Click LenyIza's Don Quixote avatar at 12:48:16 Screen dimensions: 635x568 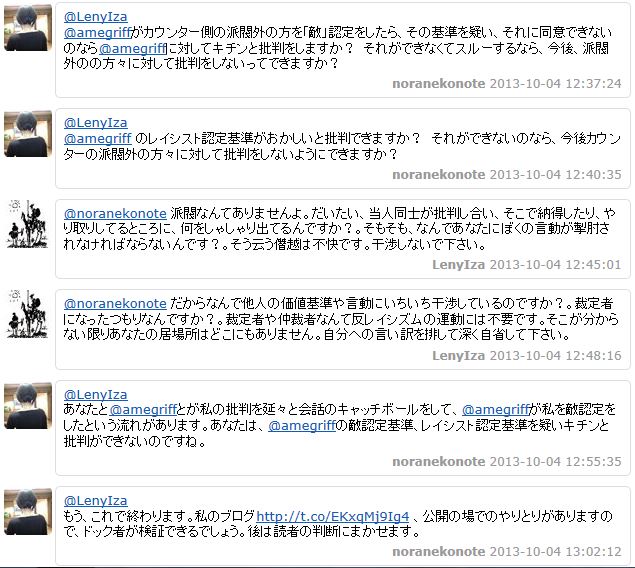pos(28,314)
